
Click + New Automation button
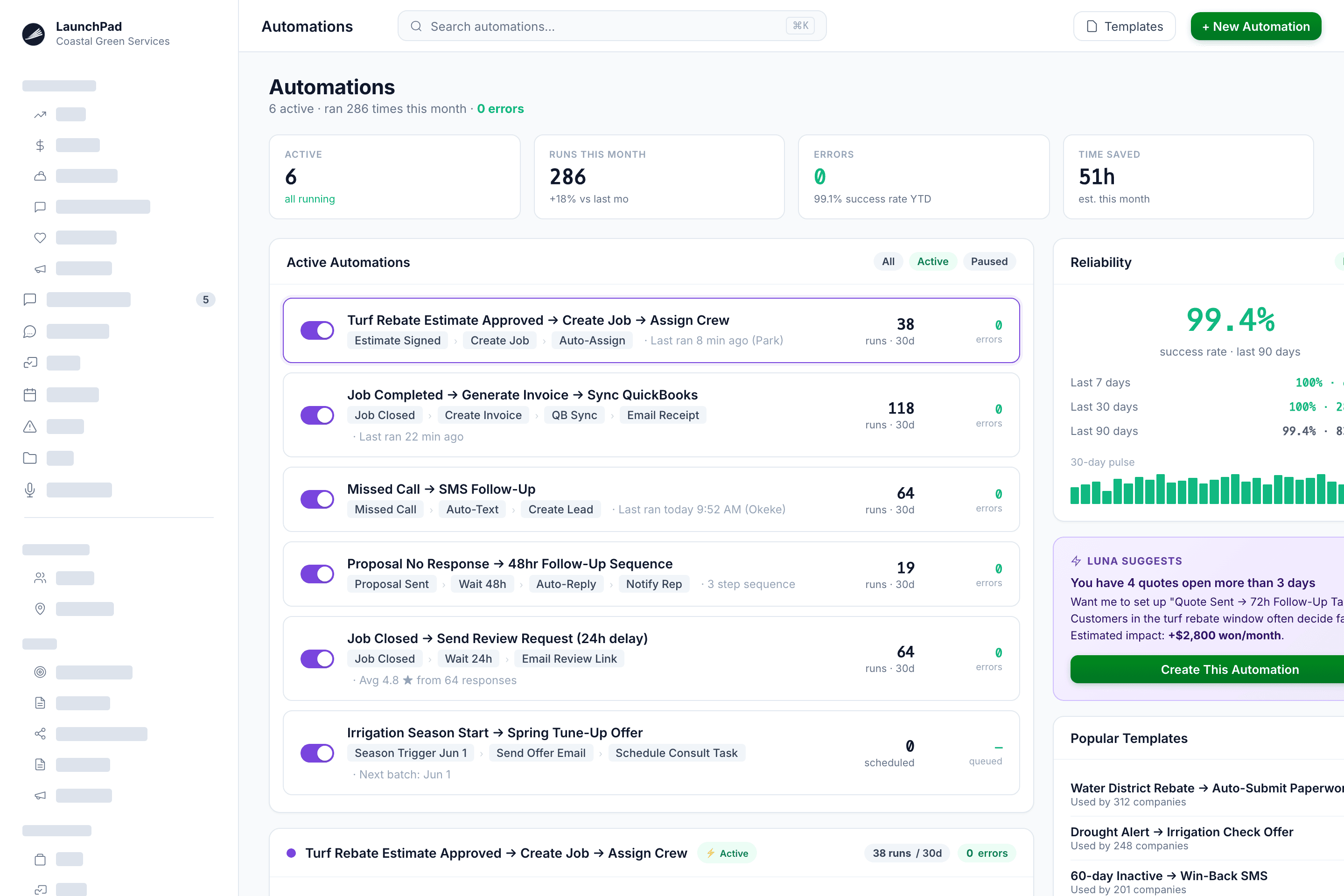tap(1255, 26)
